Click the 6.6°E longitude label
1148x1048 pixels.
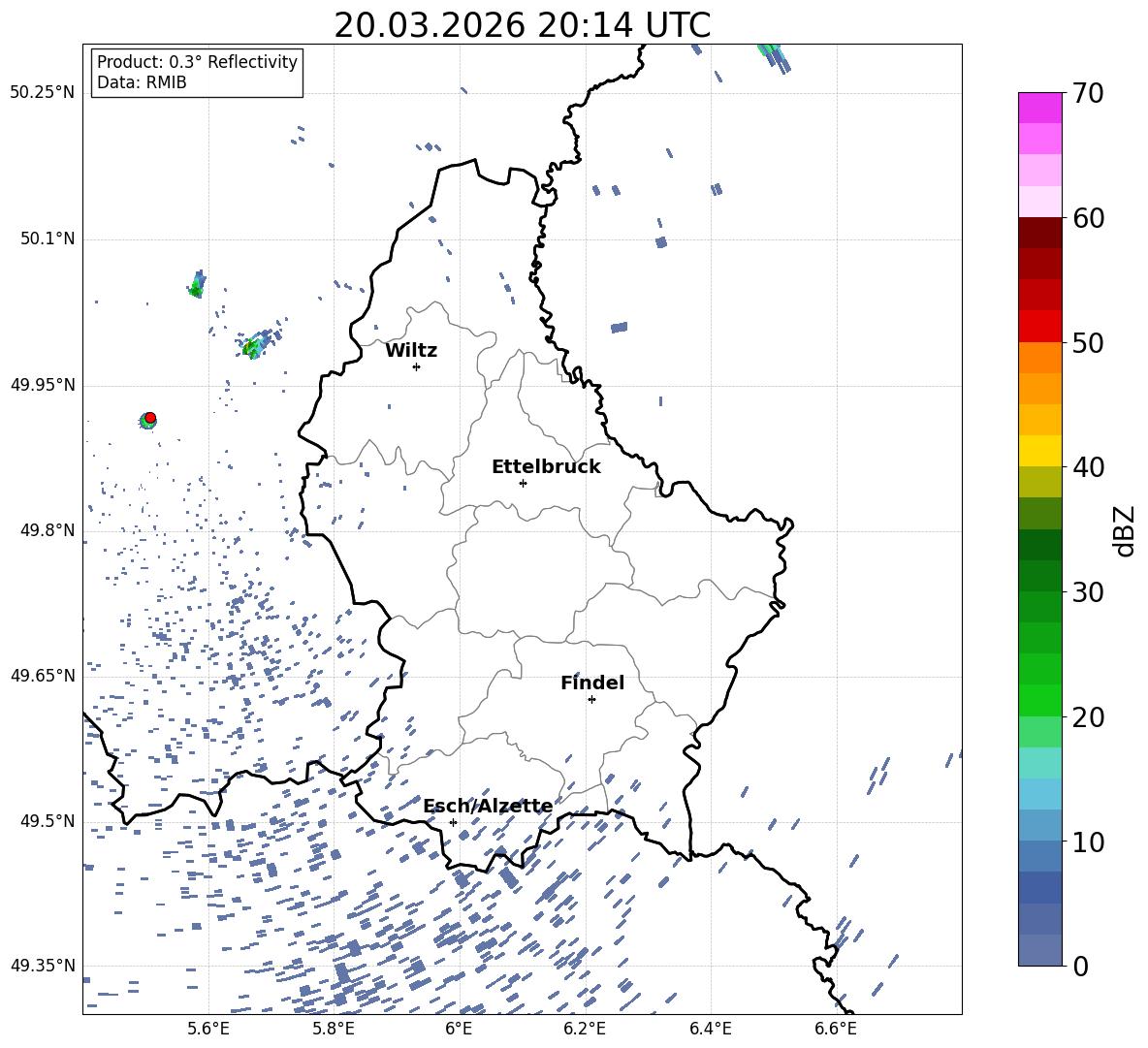(x=836, y=1029)
